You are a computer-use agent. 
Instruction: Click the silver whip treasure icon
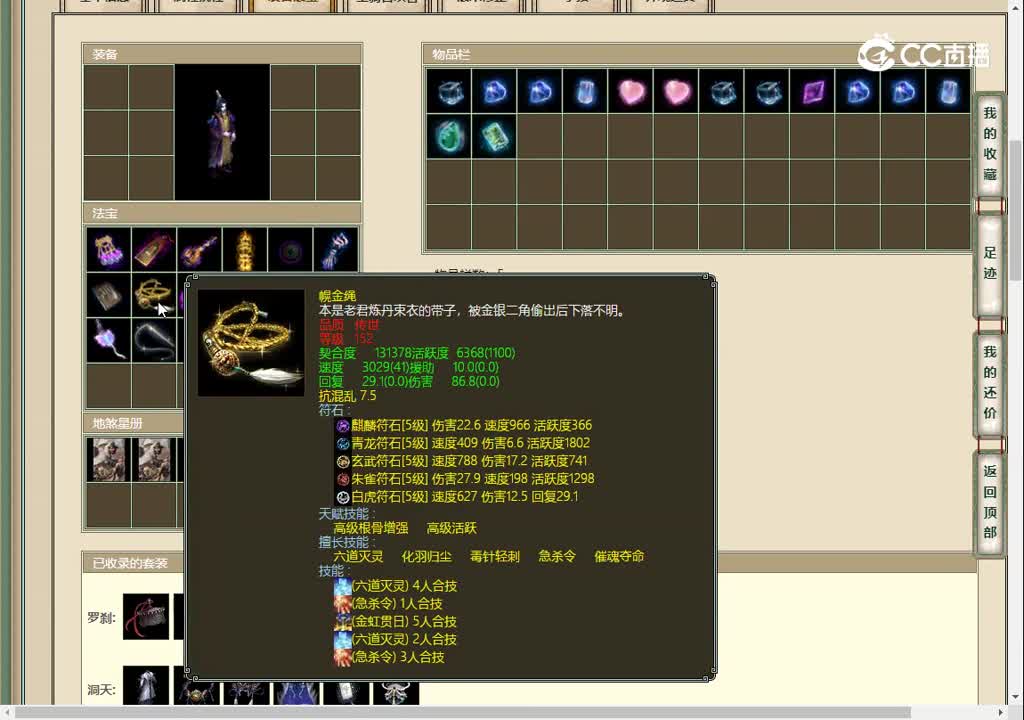pos(153,340)
